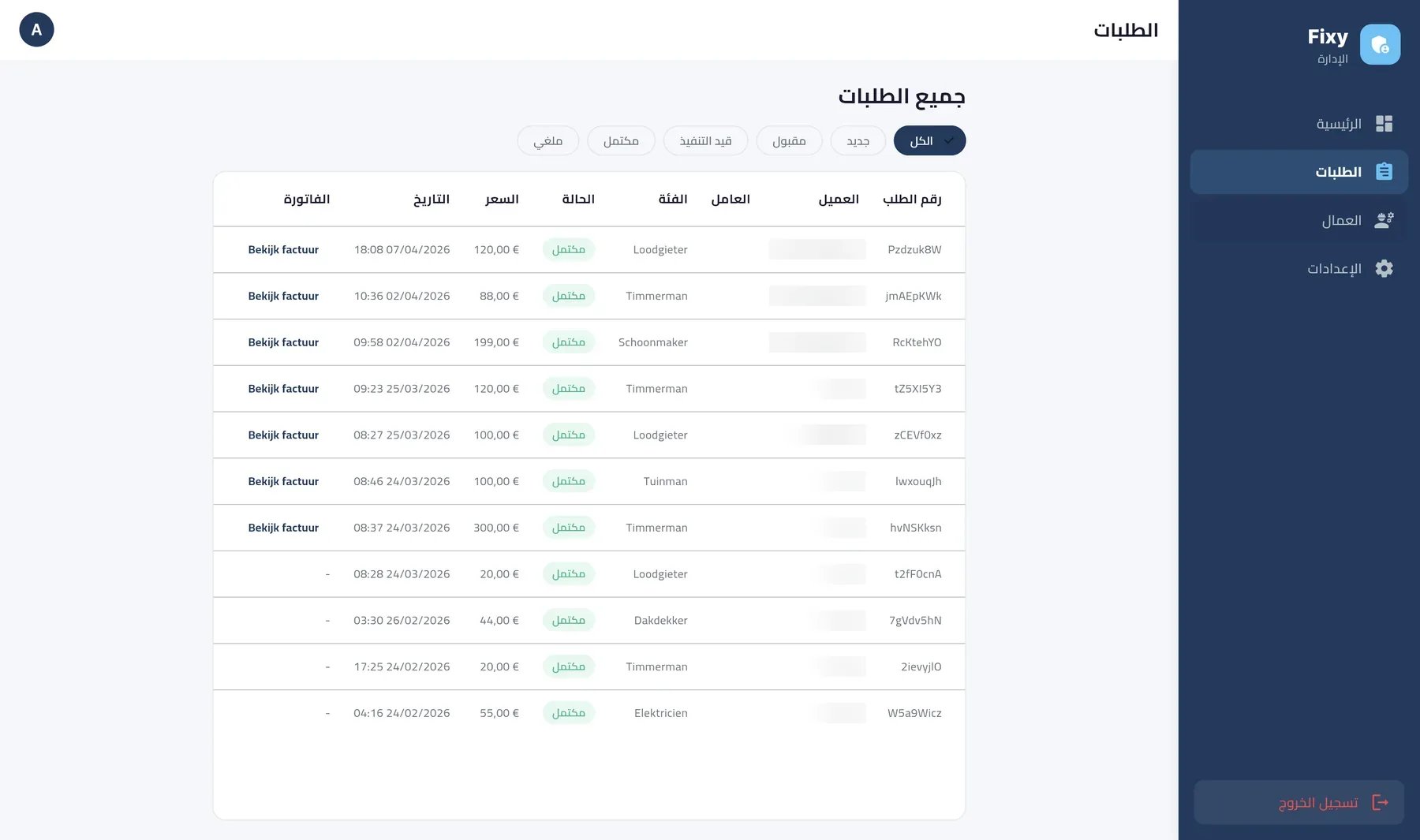Viewport: 1420px width, 840px height.
Task: Click order number W5a9Wicz
Action: click(x=914, y=713)
